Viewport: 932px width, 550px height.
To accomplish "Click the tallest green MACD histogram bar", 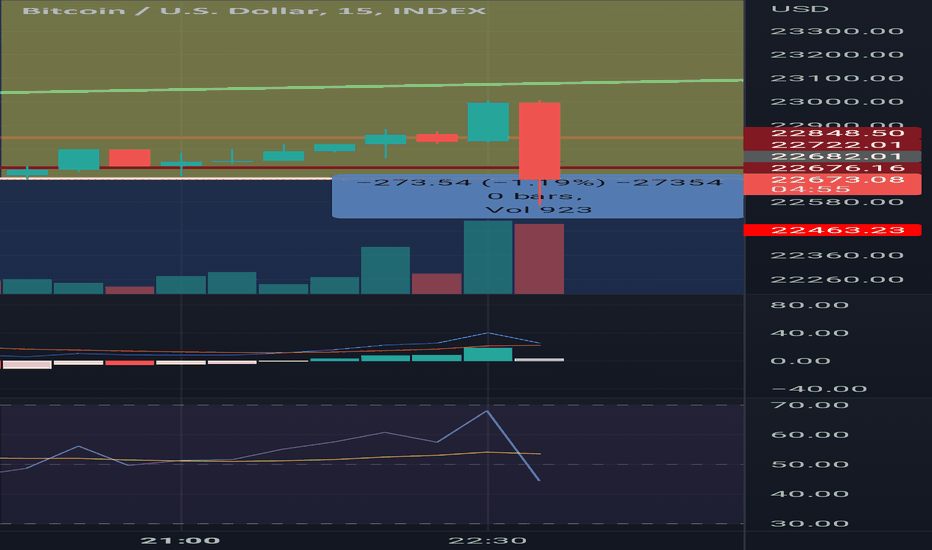I will (x=488, y=354).
